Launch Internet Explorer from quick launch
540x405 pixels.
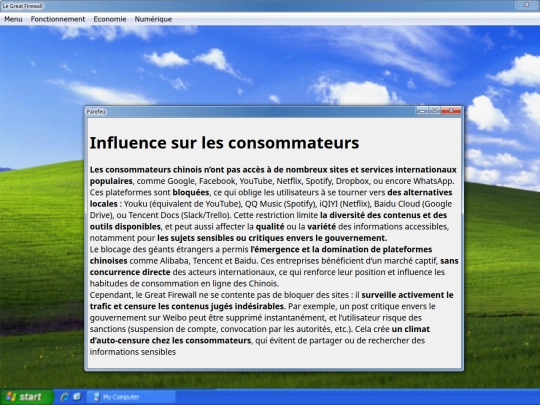65,397
